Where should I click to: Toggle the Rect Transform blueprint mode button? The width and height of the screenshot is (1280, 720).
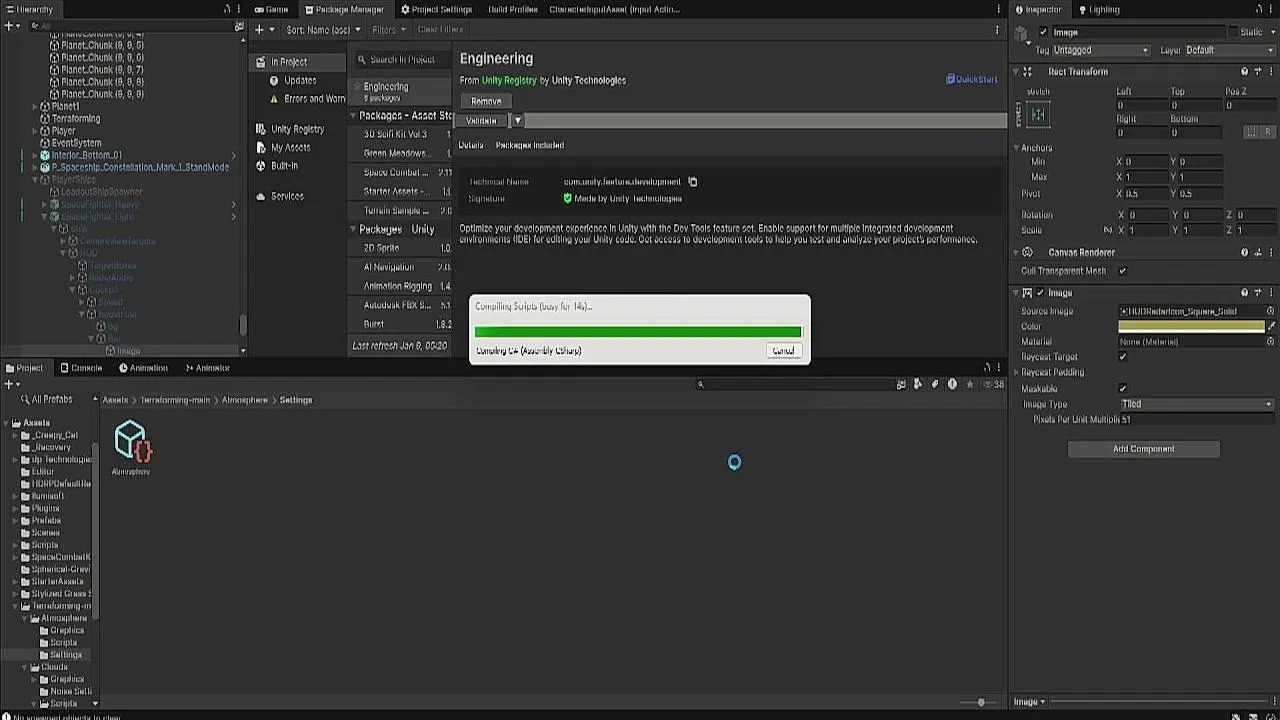[x=1251, y=132]
